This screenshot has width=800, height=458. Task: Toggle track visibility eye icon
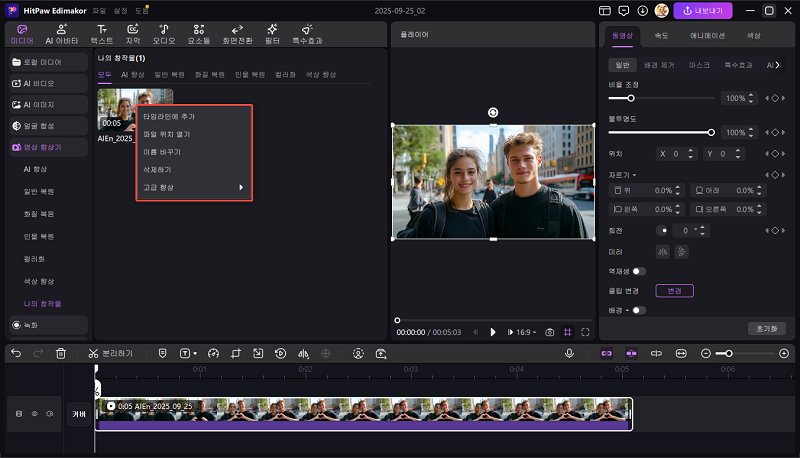(x=33, y=413)
